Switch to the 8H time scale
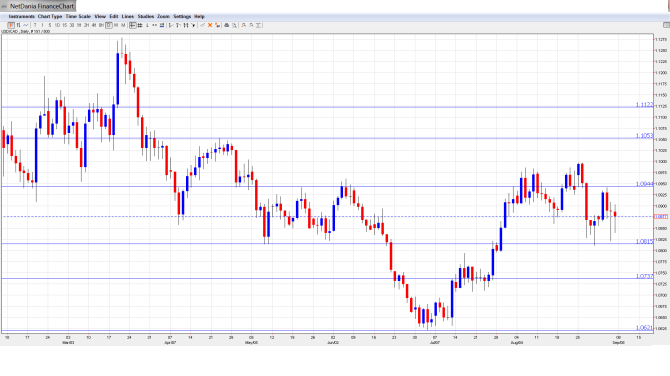The height and width of the screenshot is (376, 670). [101, 25]
